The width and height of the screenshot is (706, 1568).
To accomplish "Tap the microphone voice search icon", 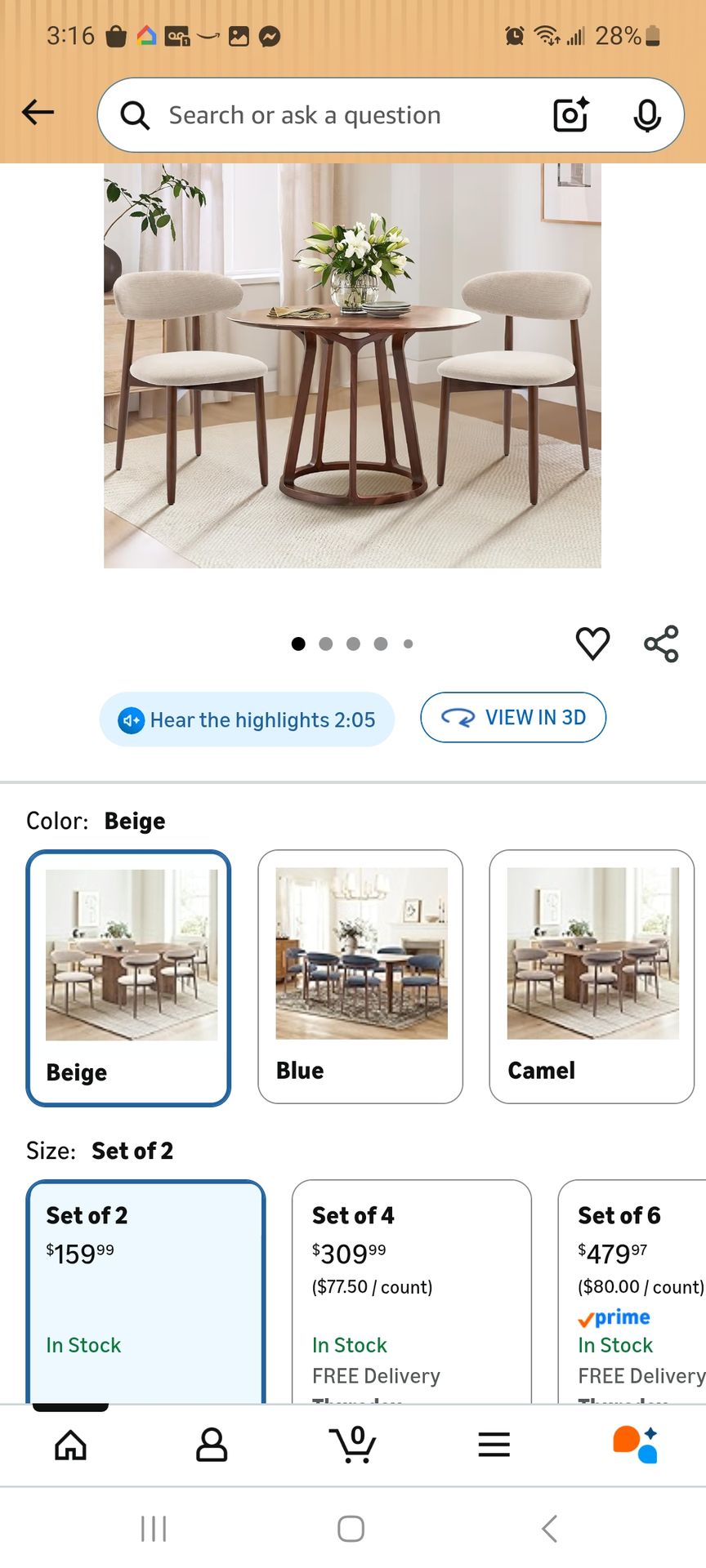I will 647,115.
